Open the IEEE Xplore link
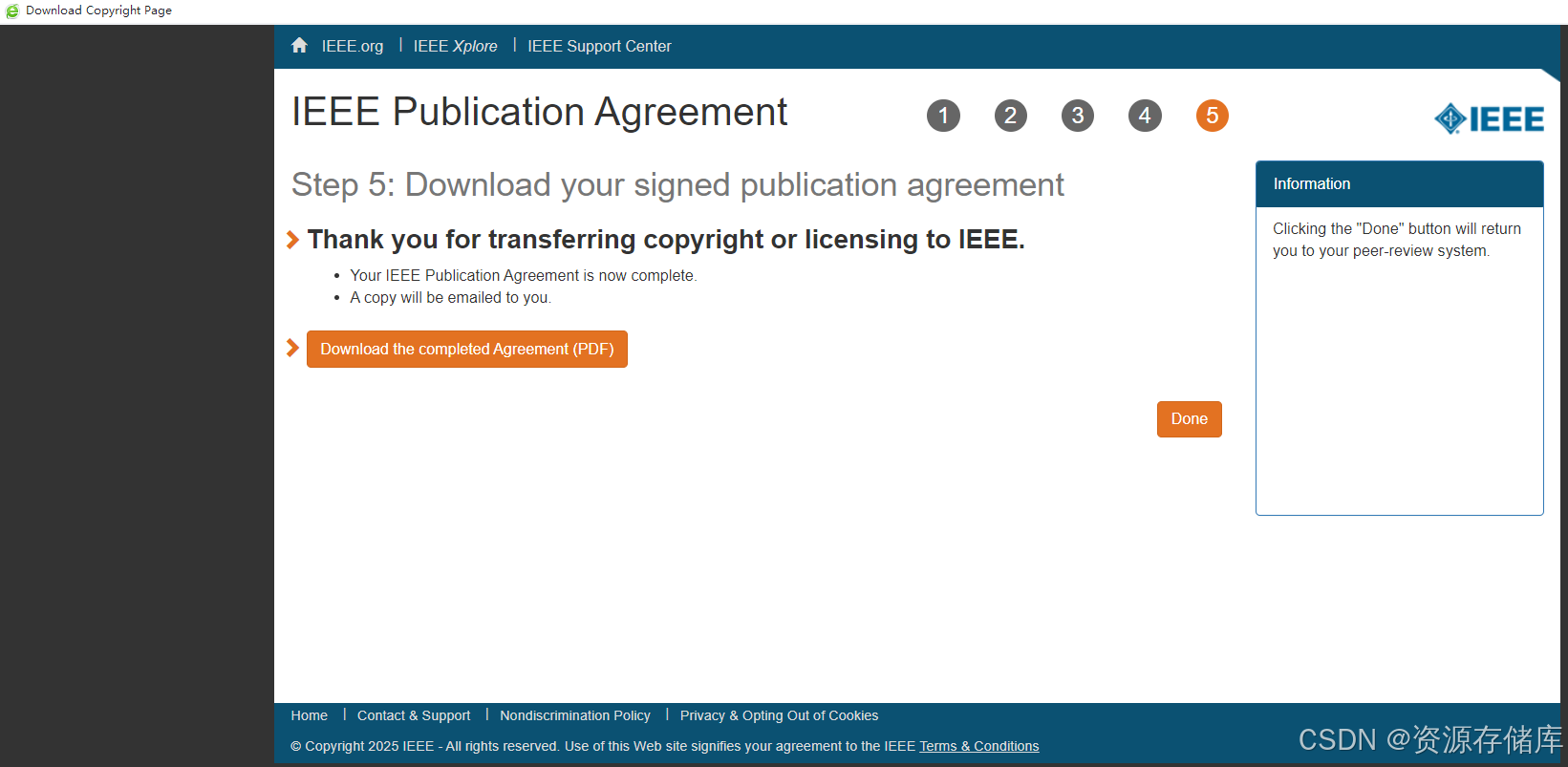 click(455, 46)
